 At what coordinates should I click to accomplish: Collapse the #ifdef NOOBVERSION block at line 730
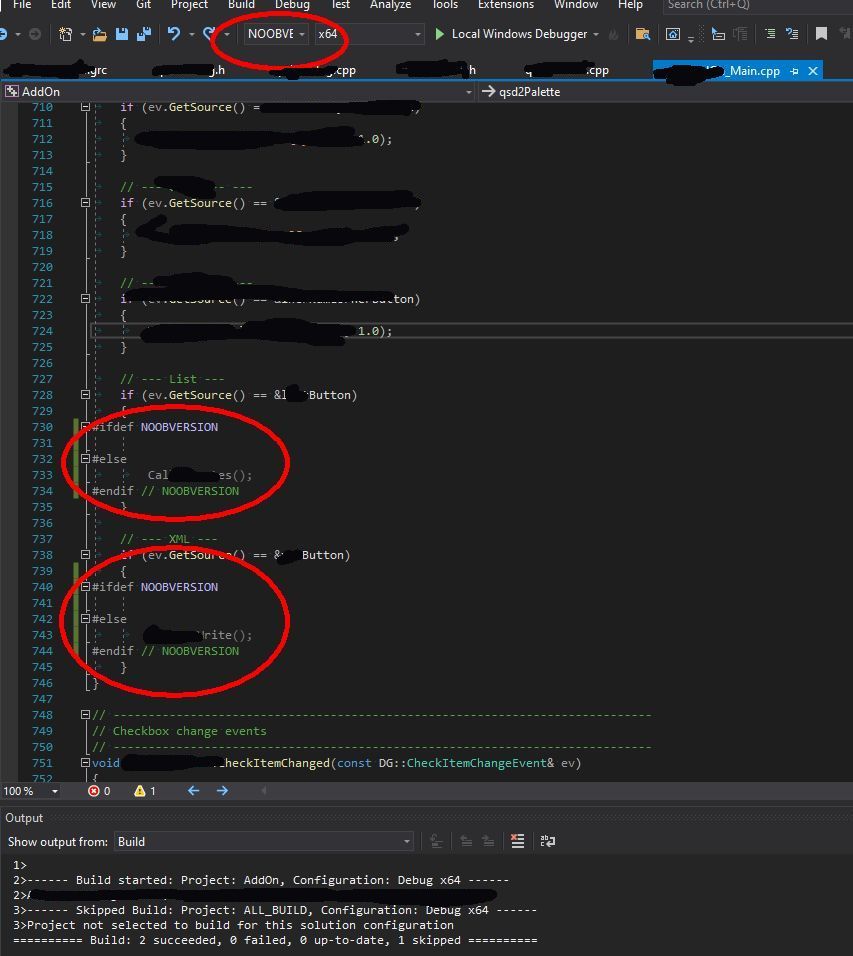[x=85, y=427]
